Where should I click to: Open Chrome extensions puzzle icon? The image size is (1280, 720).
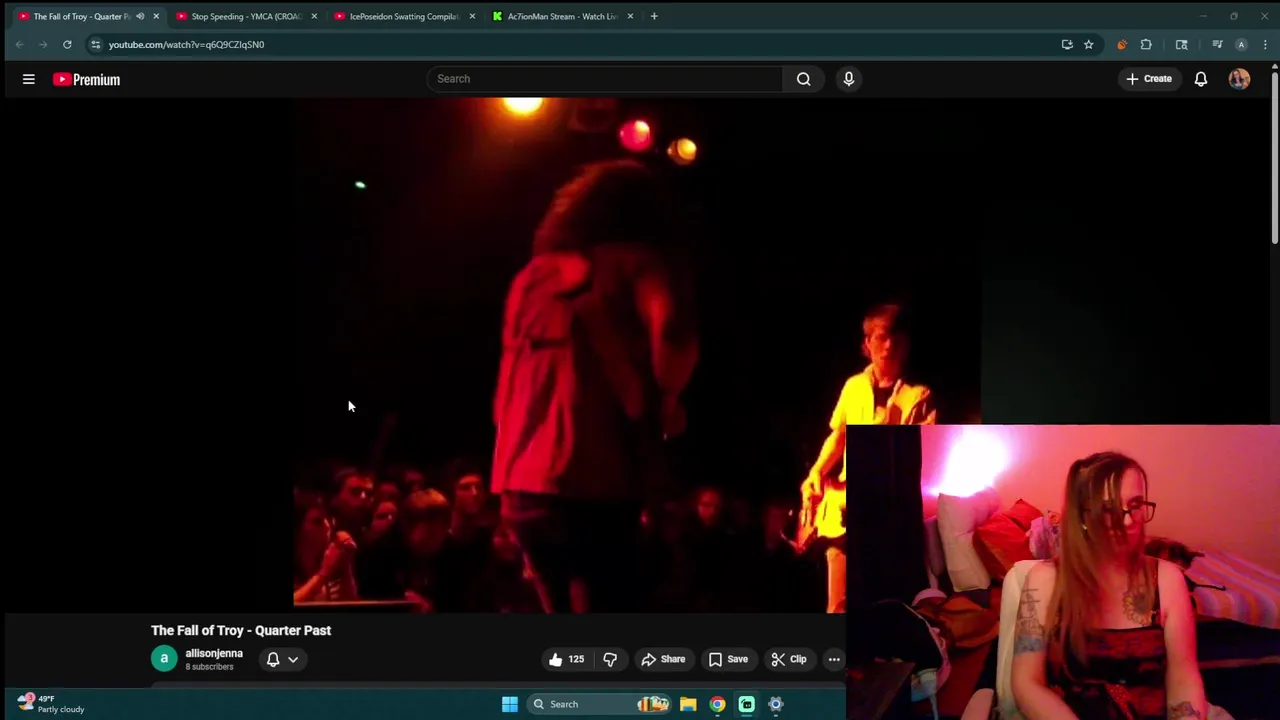coord(1146,44)
